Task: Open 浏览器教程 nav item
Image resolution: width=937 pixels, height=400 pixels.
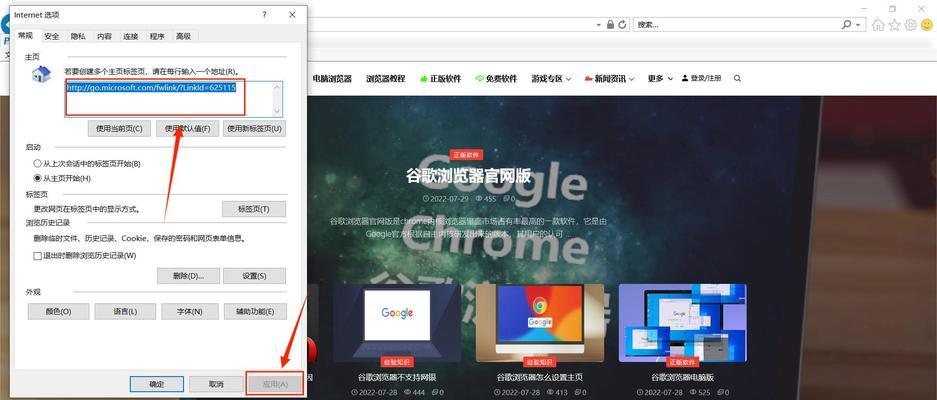Action: [385, 78]
